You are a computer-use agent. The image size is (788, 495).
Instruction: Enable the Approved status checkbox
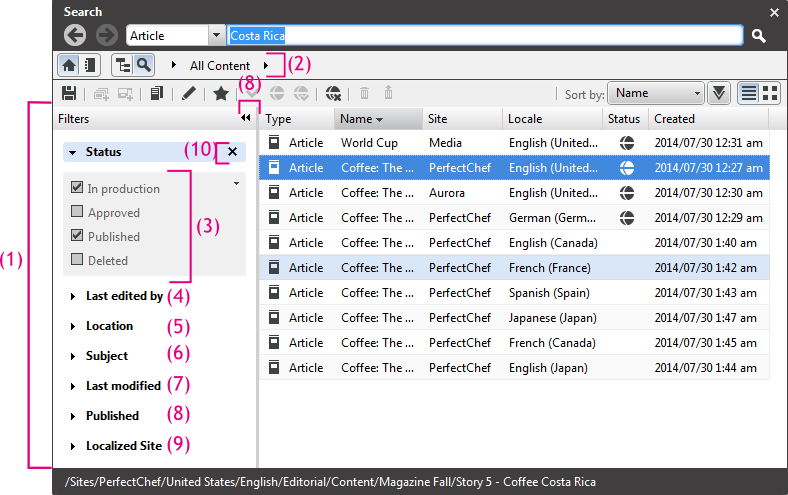(x=77, y=212)
